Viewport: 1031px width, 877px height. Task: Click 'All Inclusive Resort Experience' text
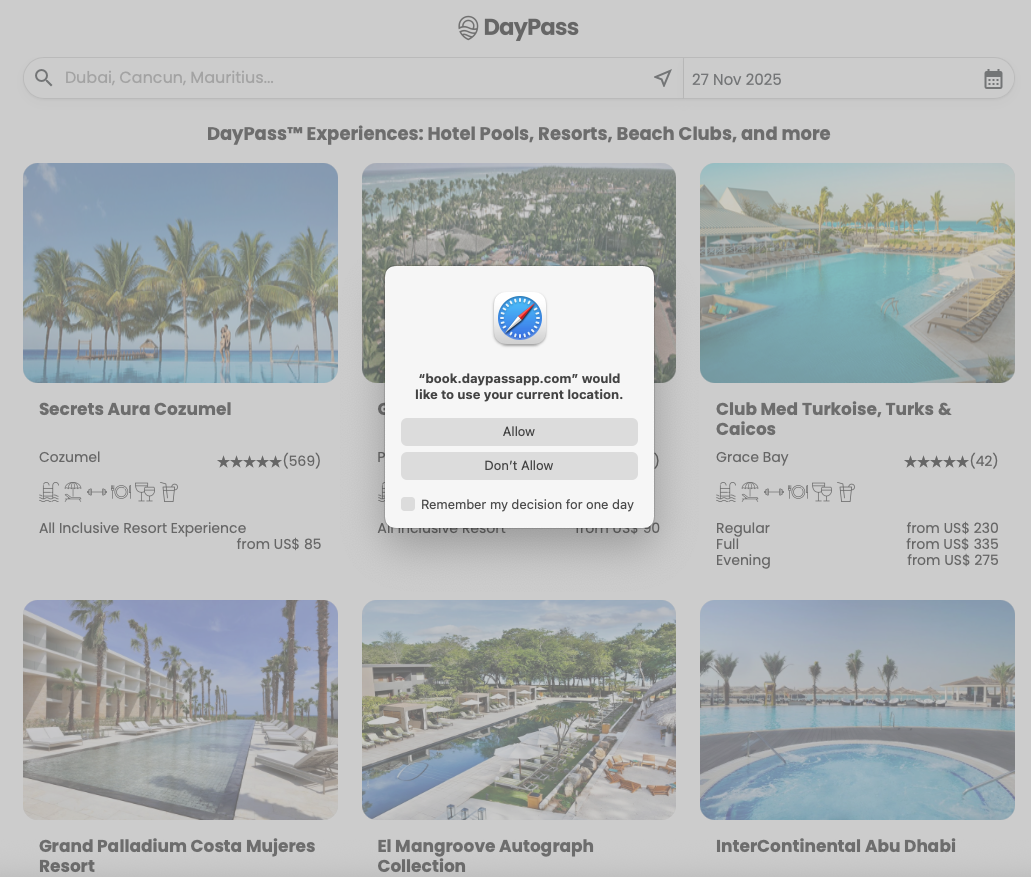pos(143,529)
